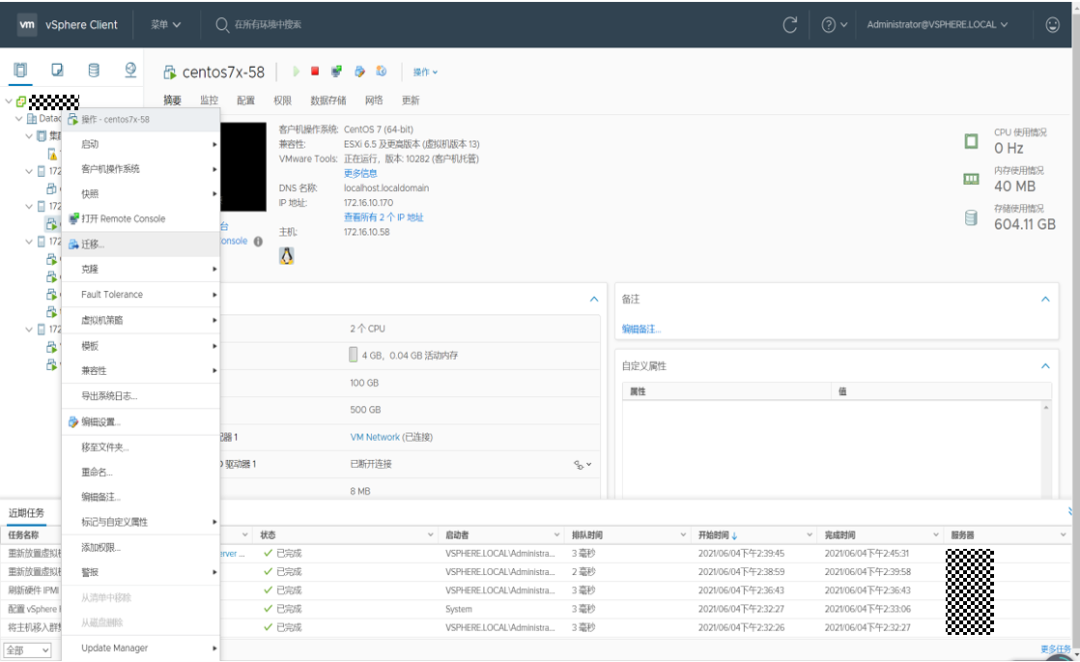
Task: Choose 重命名... in the context menu
Action: [x=141, y=472]
